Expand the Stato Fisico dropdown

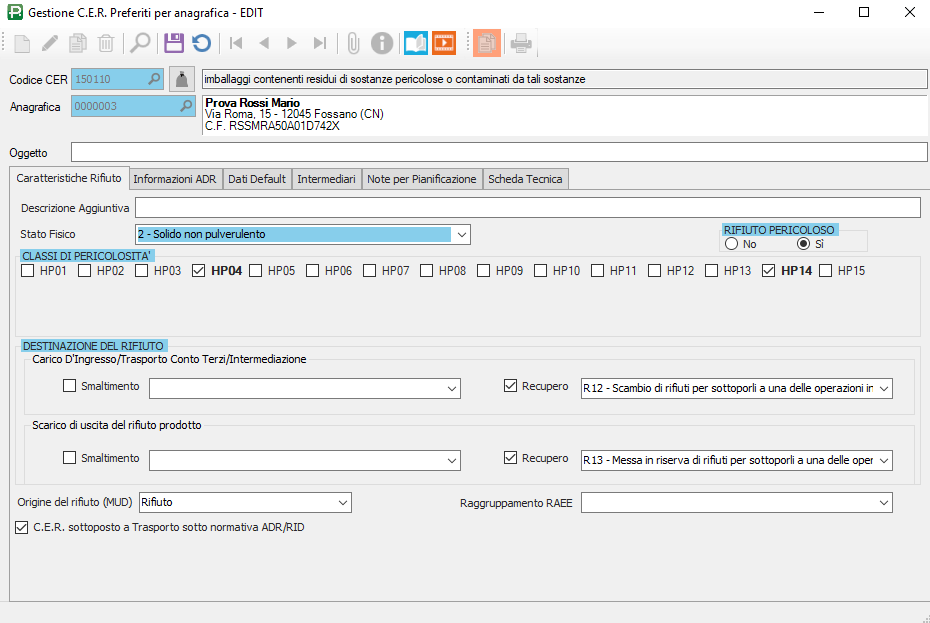coord(460,235)
